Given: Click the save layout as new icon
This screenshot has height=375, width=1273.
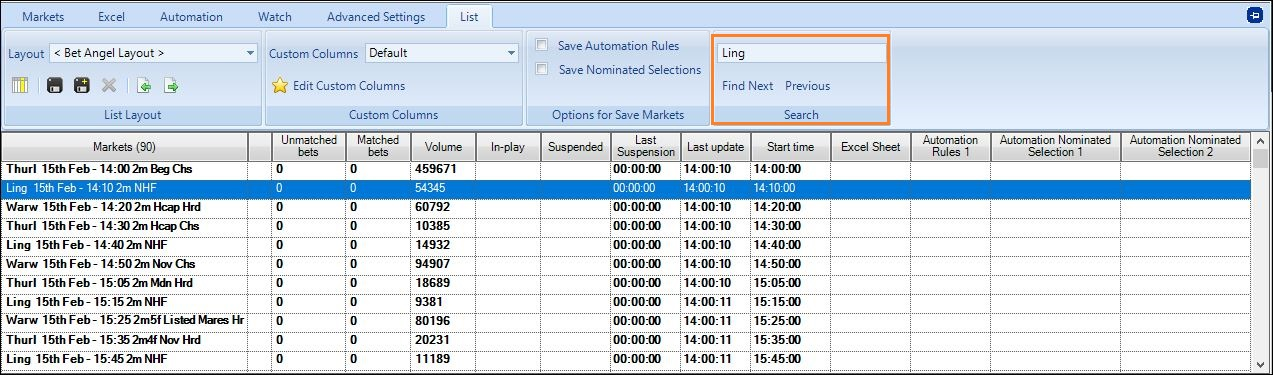Looking at the screenshot, I should 82,86.
